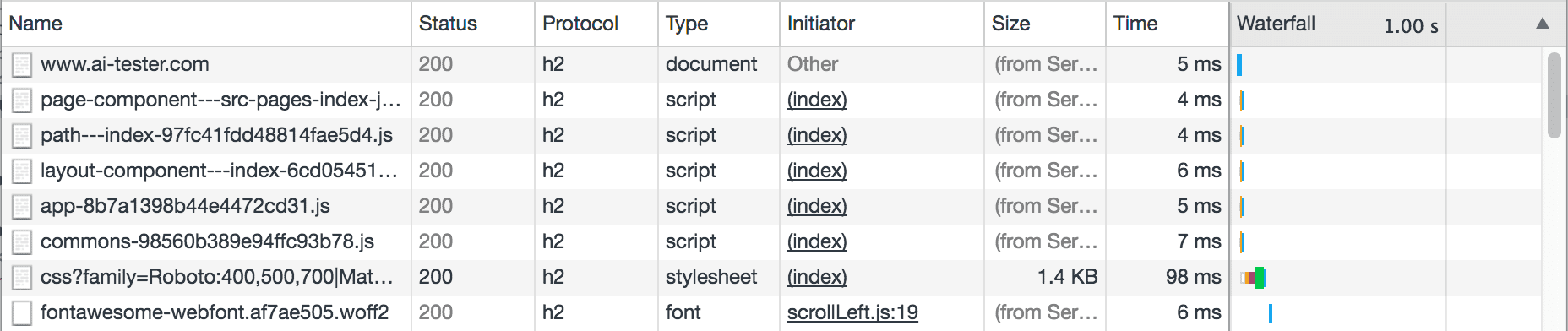
Task: Select fontawesome-webfont.af7ae505.woff2 request
Action: (215, 312)
